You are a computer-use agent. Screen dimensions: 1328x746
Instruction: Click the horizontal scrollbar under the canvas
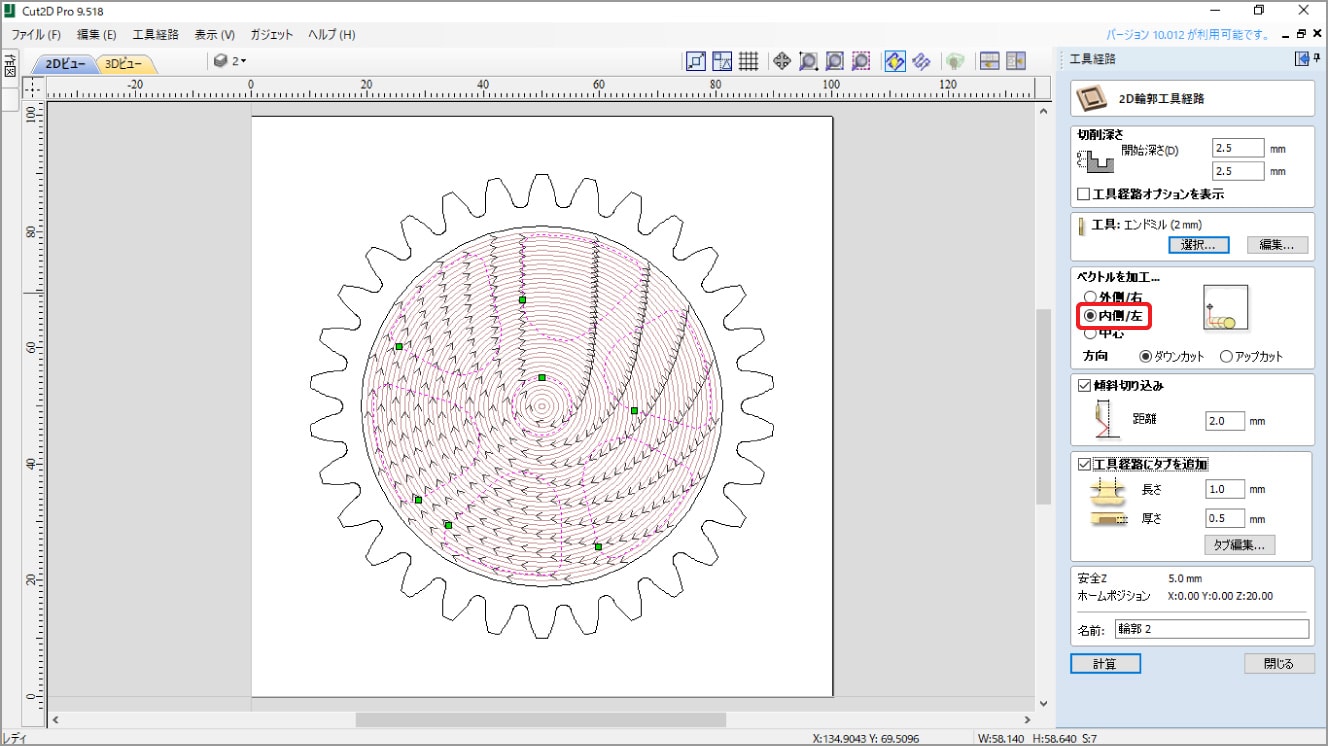point(540,720)
